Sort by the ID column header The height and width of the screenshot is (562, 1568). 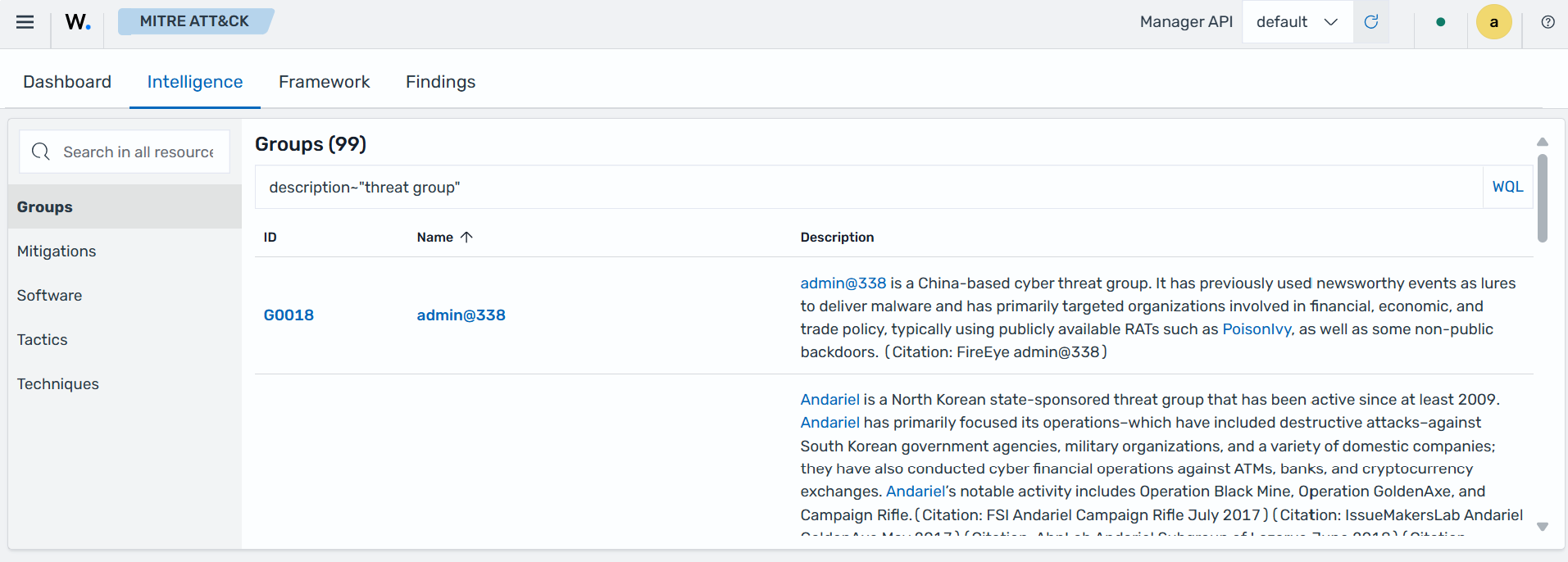pyautogui.click(x=270, y=237)
